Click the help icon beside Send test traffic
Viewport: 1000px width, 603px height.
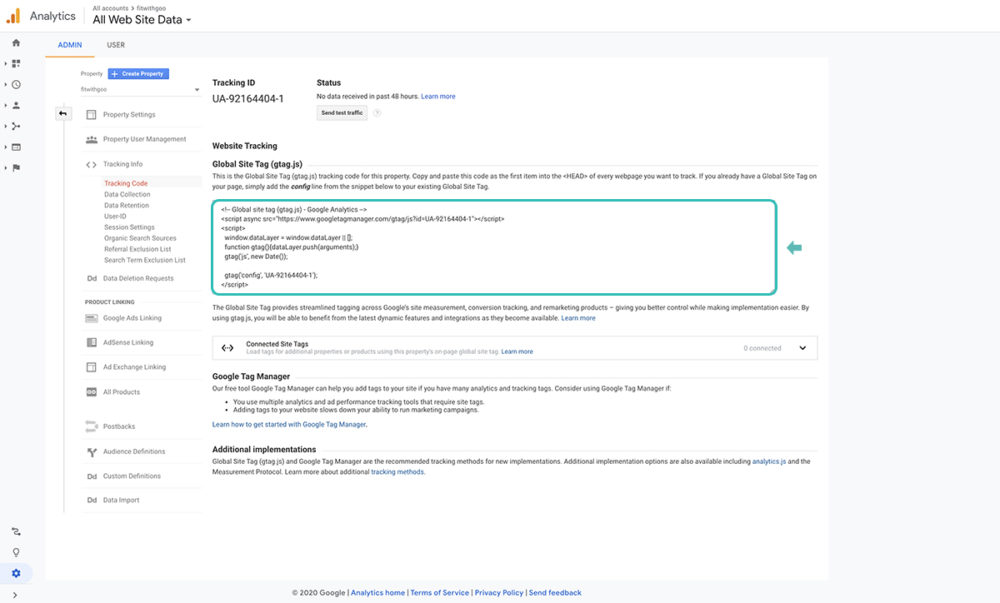click(377, 113)
